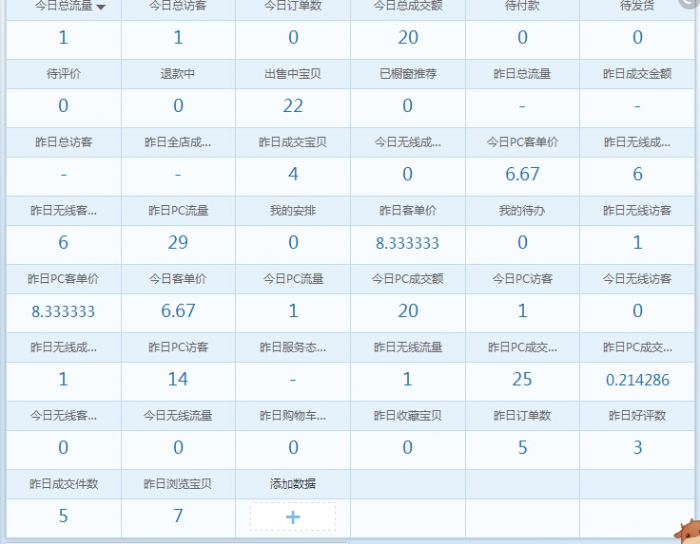Click the 昨日客单价 value 8.333333

point(408,243)
